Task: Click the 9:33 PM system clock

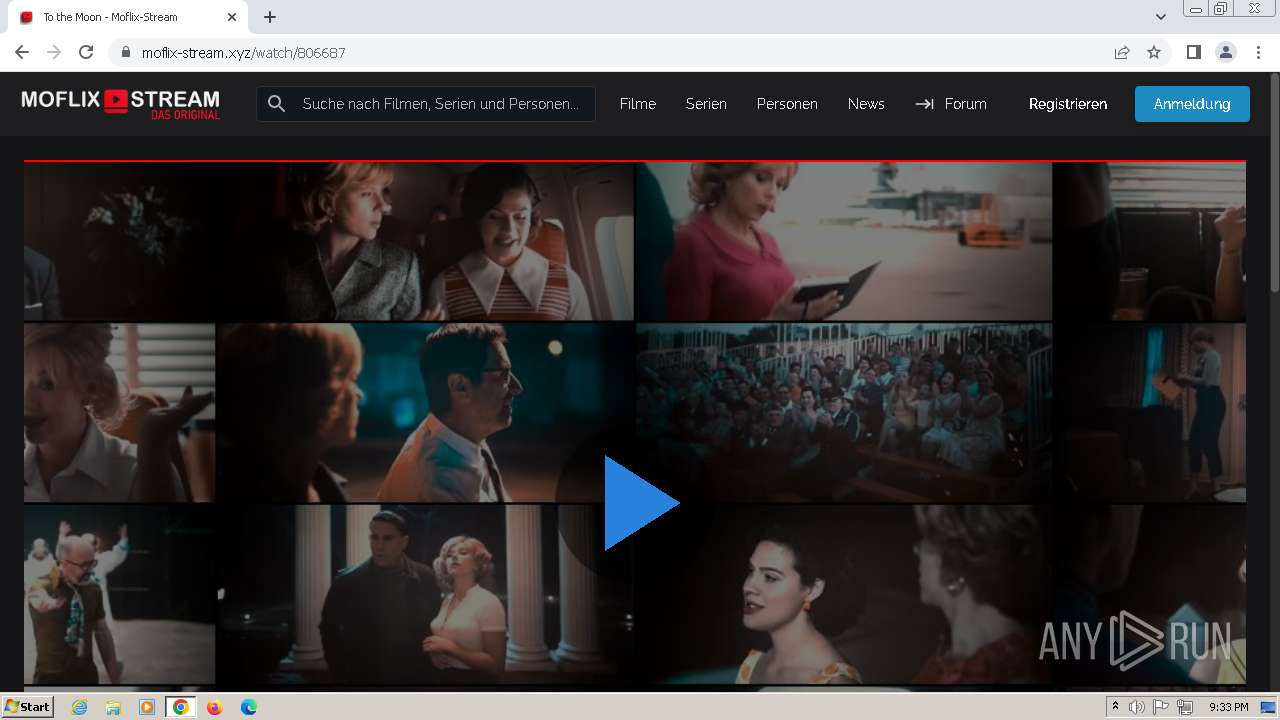Action: point(1229,707)
